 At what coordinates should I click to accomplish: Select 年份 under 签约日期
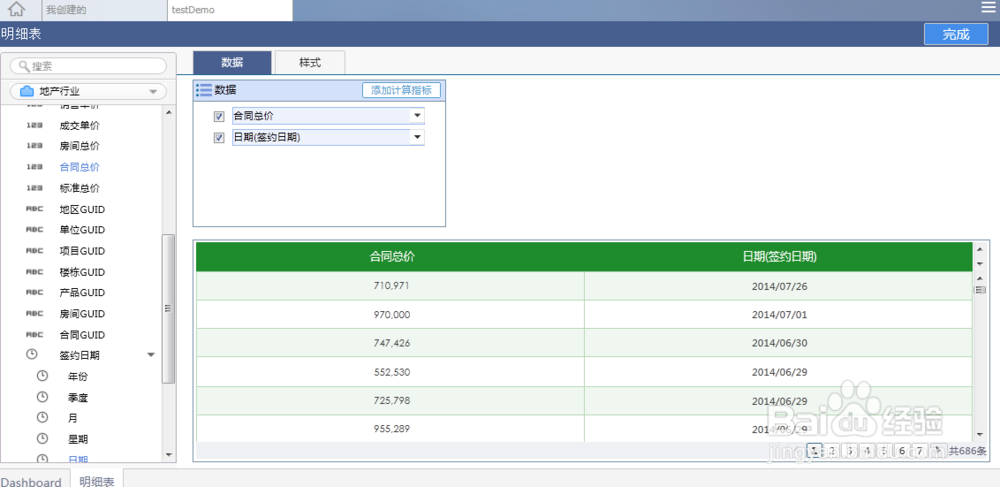pyautogui.click(x=78, y=376)
